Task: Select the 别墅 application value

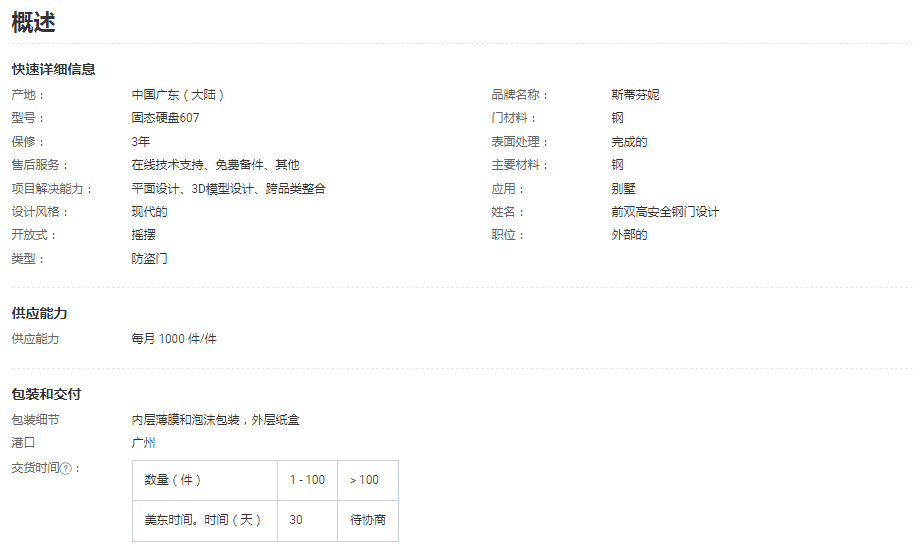Action: click(623, 189)
